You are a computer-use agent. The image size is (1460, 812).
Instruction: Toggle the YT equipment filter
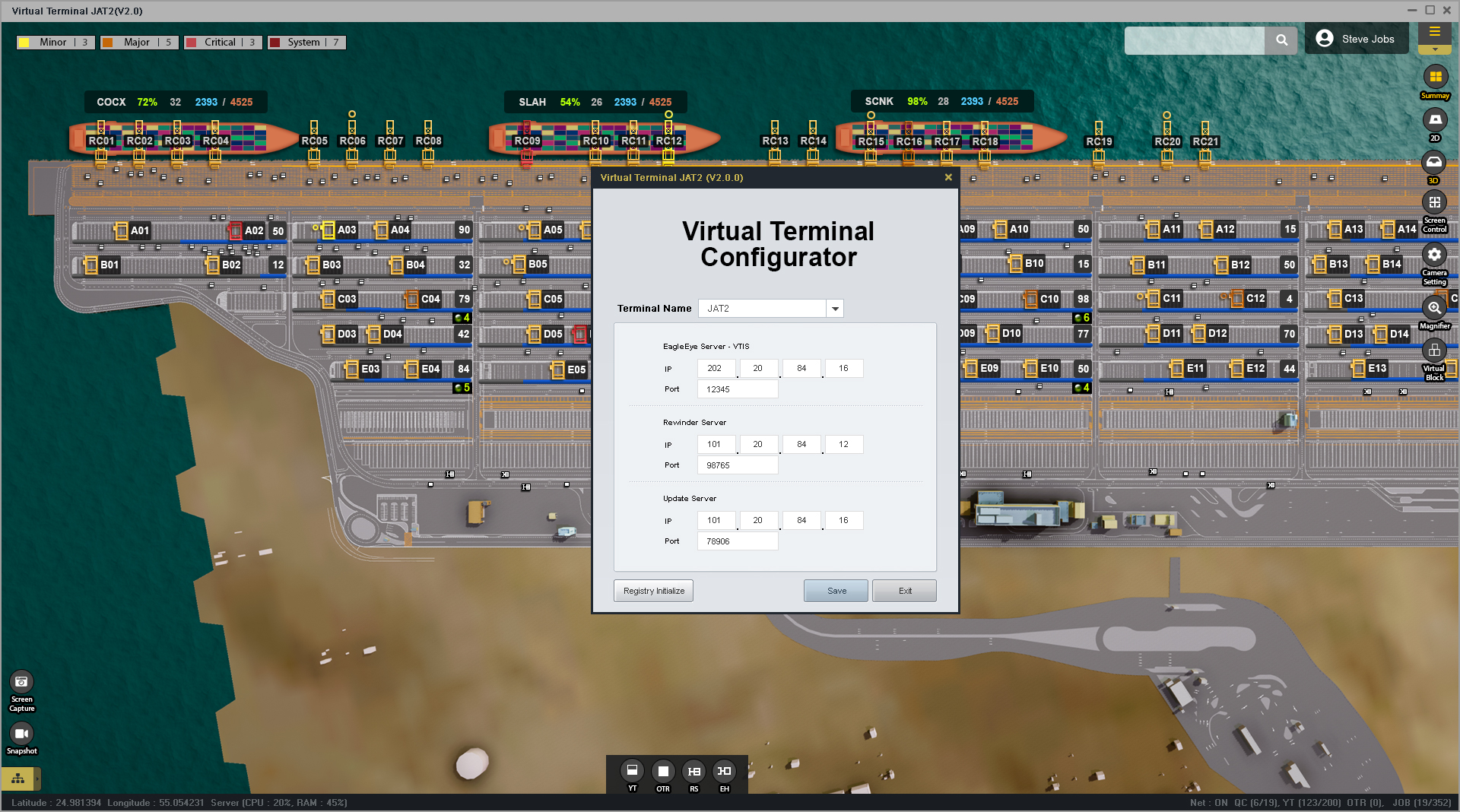[632, 771]
